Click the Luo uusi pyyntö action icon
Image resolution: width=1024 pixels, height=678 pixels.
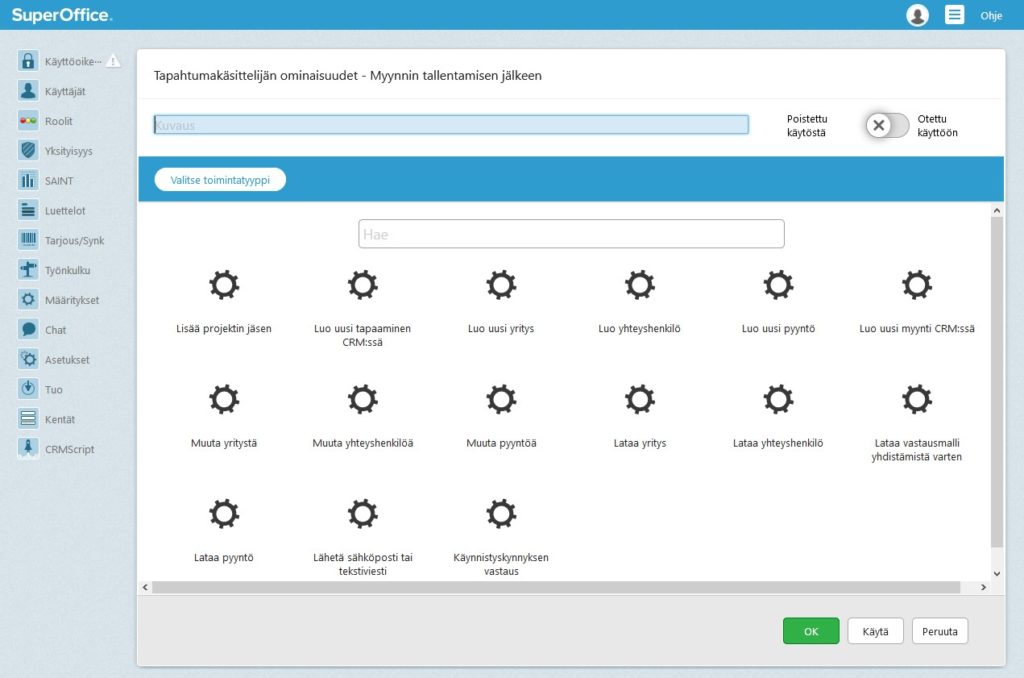click(778, 286)
